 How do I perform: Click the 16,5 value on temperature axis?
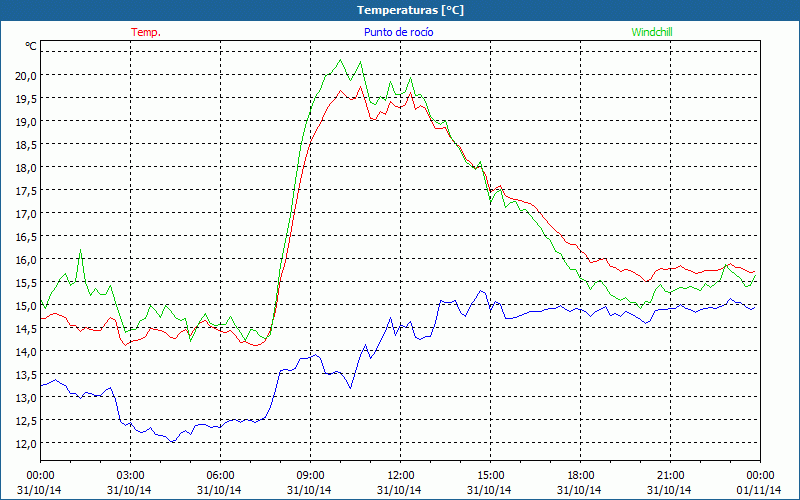27,236
